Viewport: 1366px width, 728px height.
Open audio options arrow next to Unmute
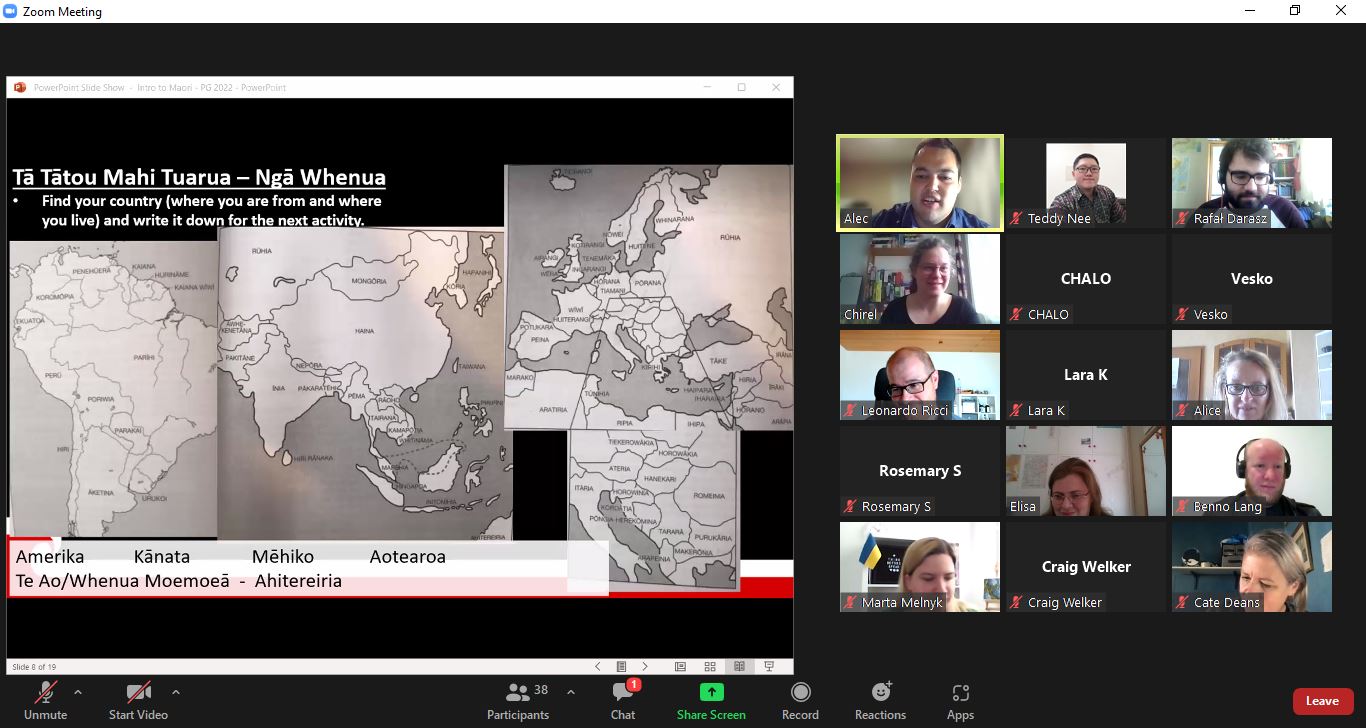coord(78,692)
